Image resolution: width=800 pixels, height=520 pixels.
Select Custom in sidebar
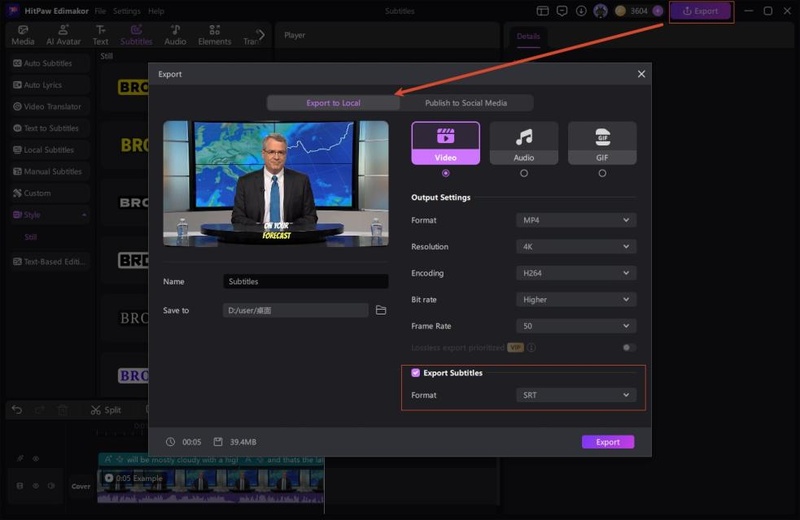click(49, 193)
